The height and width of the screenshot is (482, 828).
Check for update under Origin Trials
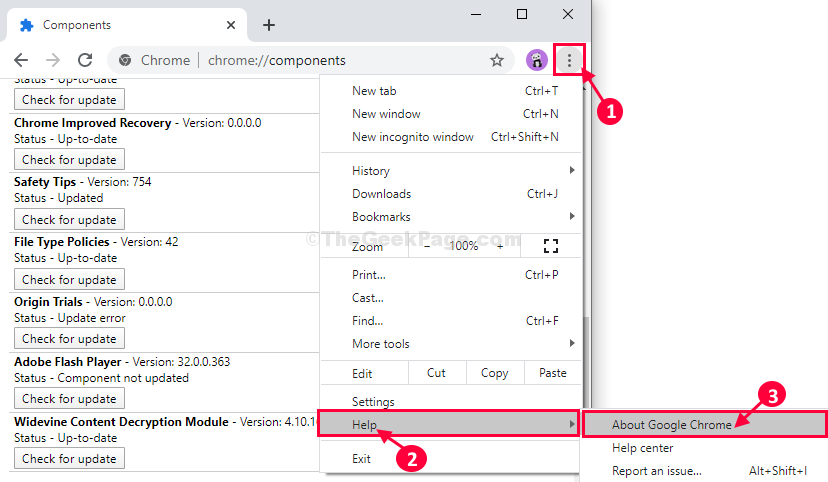[x=69, y=339]
